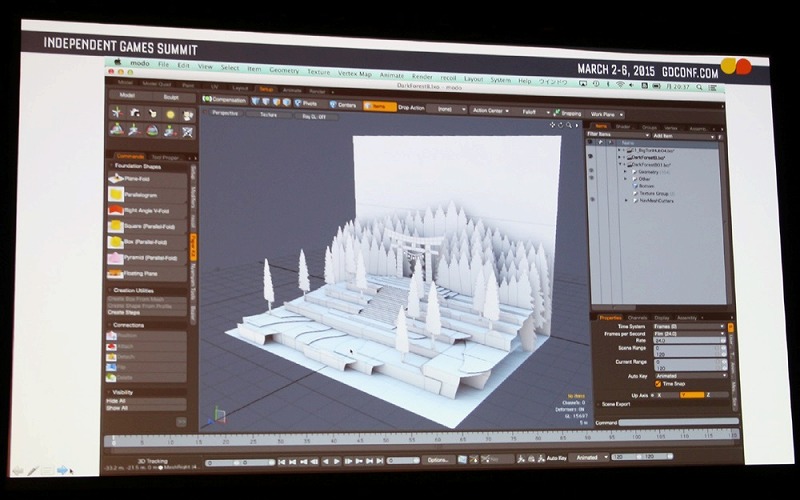800x500 pixels.
Task: Click the Ray GL Off button
Action: click(313, 116)
